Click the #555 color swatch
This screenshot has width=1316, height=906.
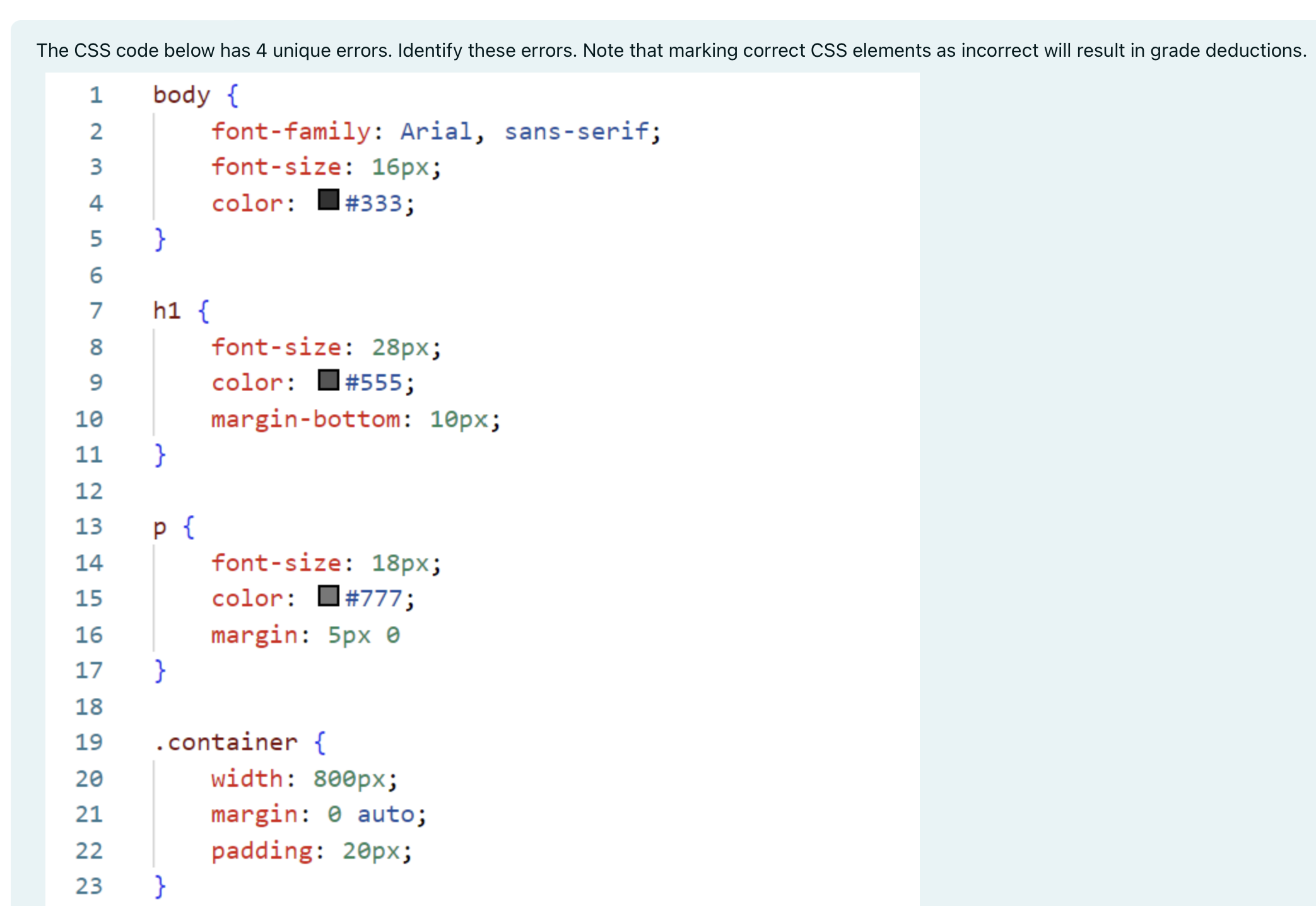(x=328, y=380)
